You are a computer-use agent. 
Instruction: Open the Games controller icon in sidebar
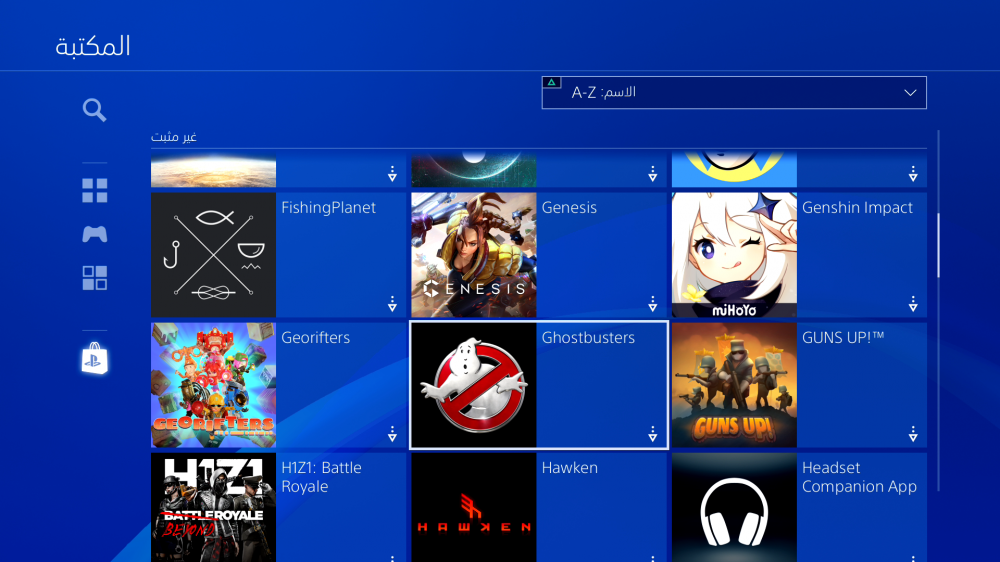[x=94, y=234]
